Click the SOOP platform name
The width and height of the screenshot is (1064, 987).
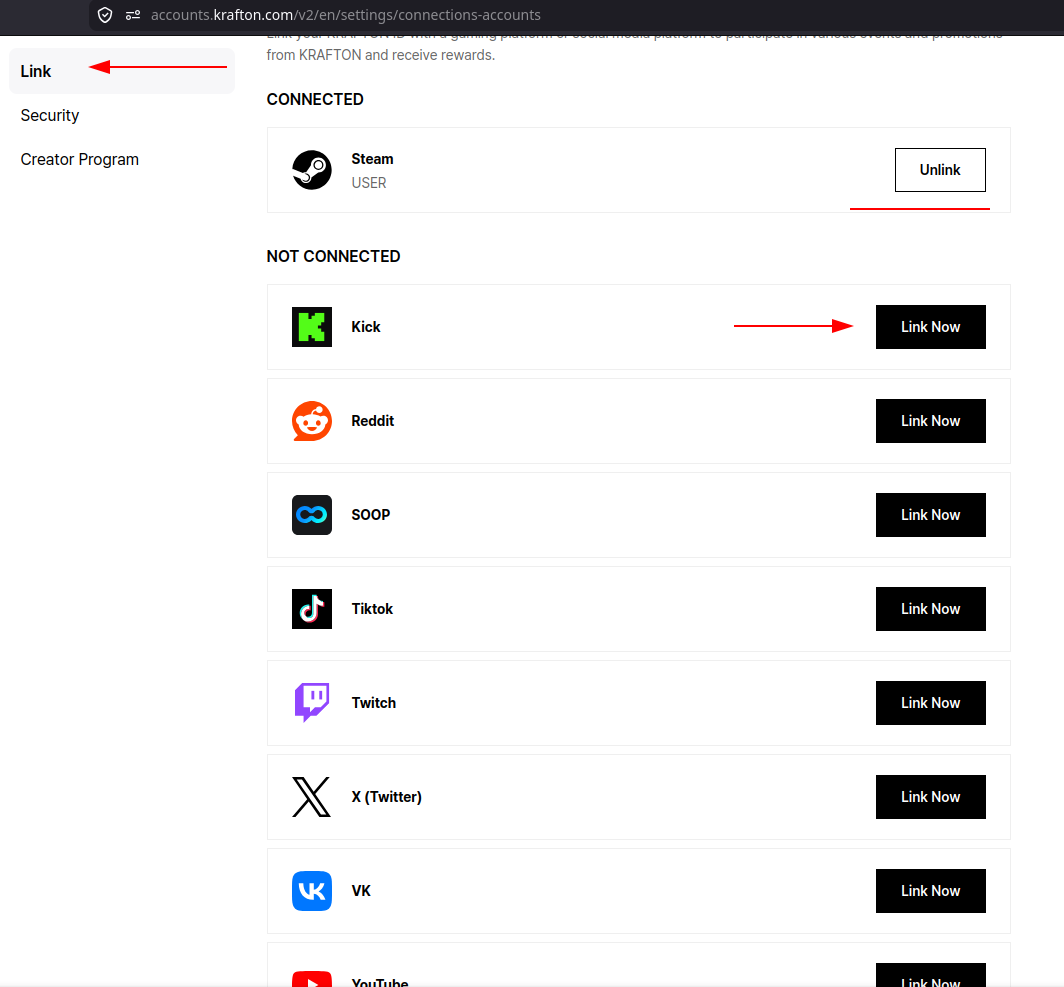pyautogui.click(x=370, y=515)
